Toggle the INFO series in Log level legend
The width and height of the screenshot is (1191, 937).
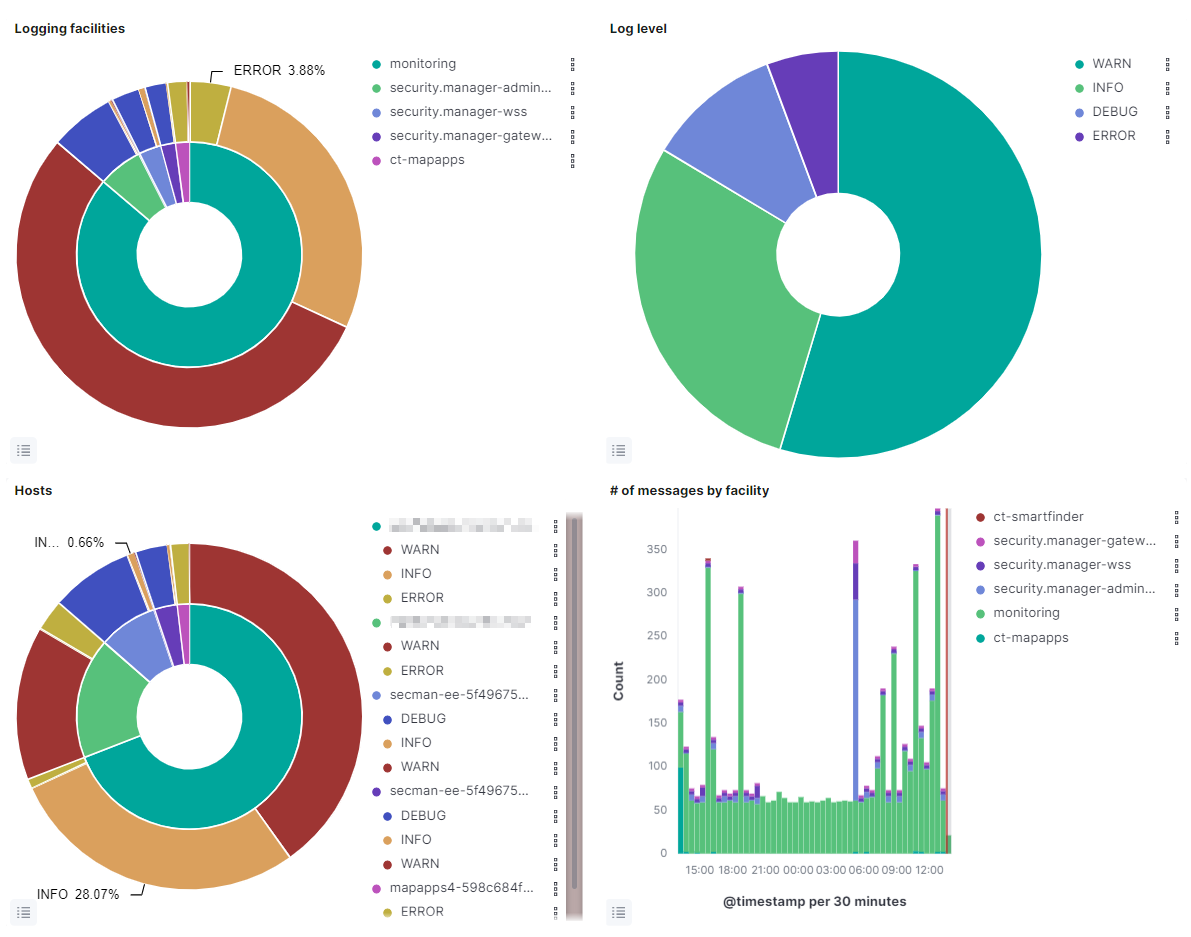coord(1110,87)
